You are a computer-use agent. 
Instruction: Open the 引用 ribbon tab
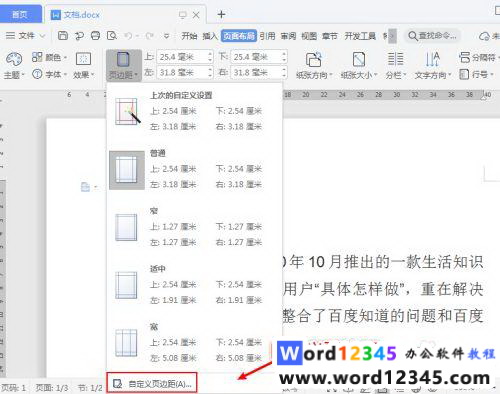pos(268,36)
